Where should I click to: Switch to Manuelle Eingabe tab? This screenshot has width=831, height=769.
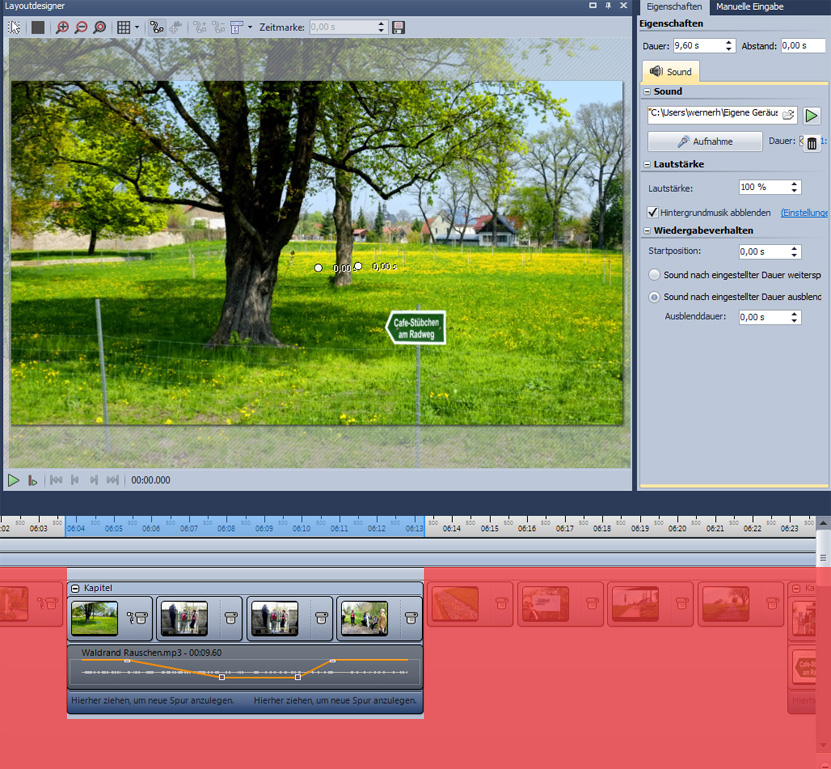749,7
